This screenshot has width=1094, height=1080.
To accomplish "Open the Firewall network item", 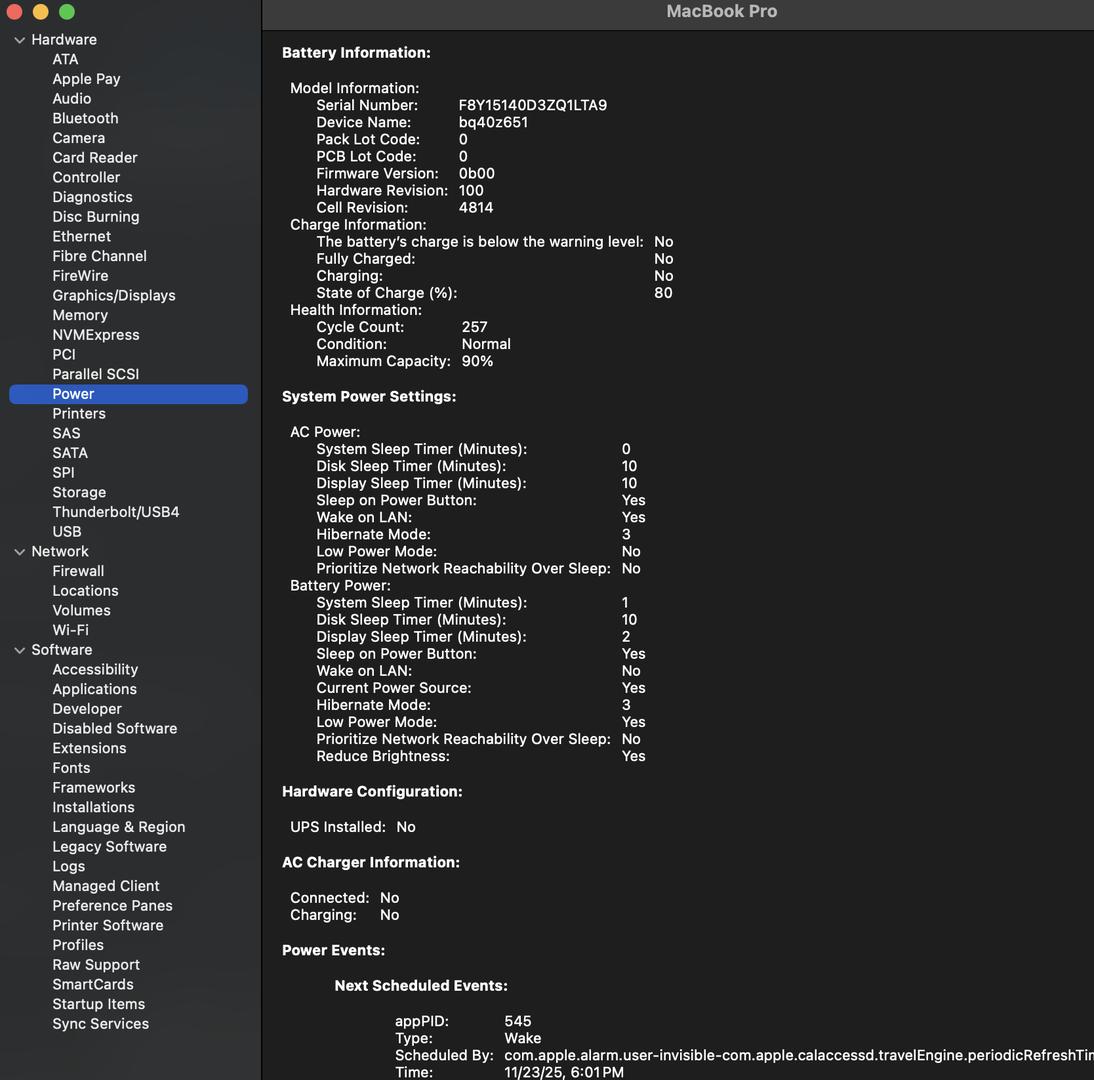I will click(x=78, y=571).
